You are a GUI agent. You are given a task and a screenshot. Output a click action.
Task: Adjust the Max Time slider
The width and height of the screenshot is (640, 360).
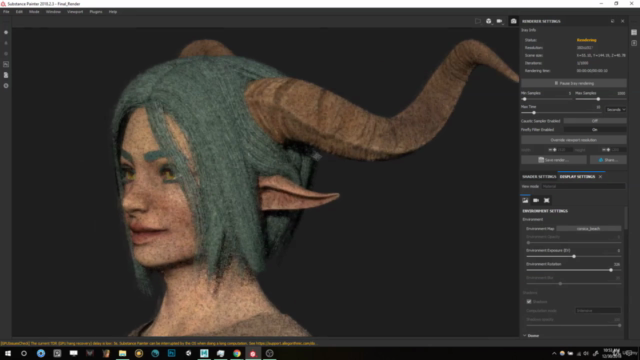click(x=561, y=113)
